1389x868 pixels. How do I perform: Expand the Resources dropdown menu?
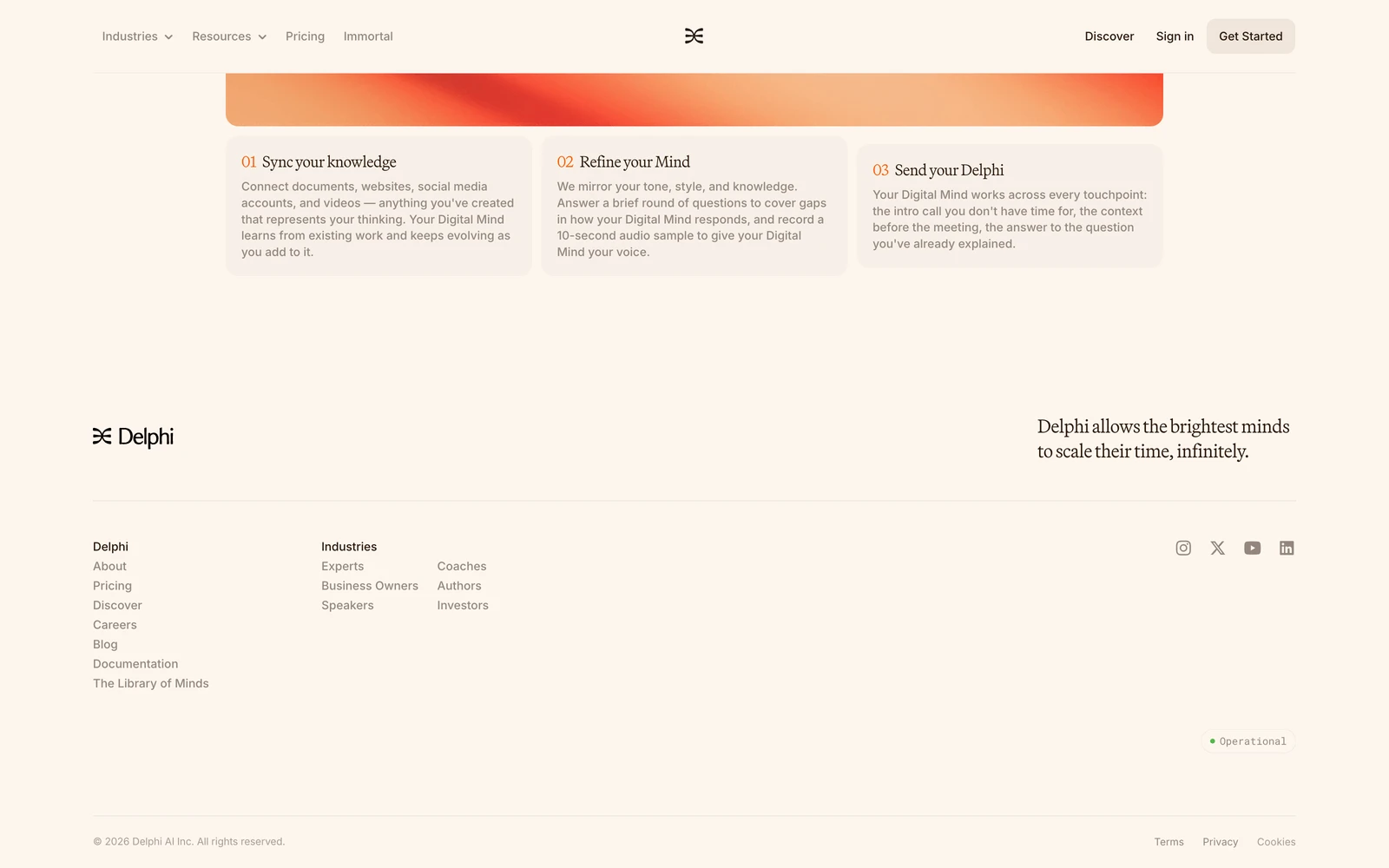click(229, 36)
